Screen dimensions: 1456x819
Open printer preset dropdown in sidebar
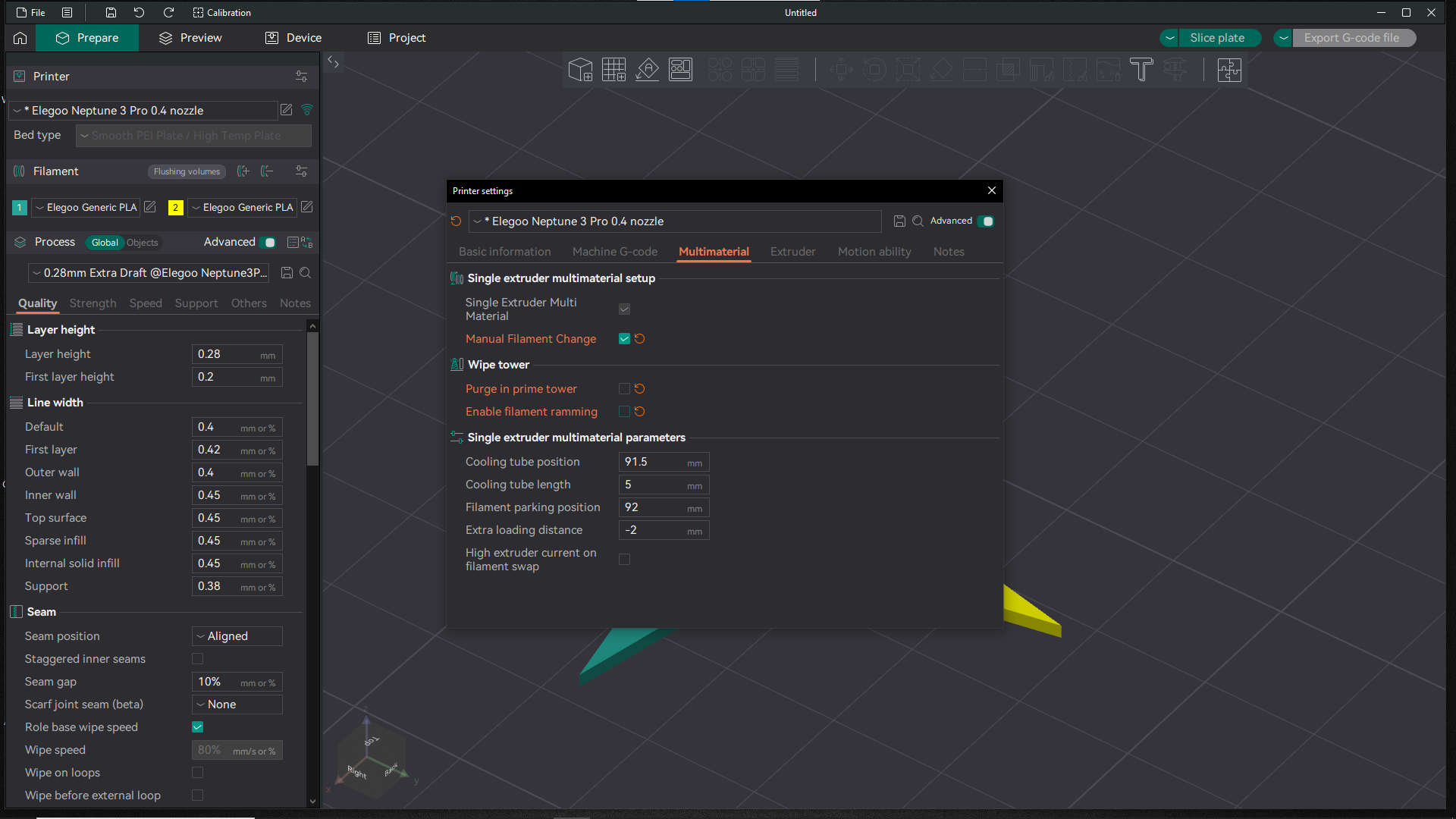[x=143, y=111]
